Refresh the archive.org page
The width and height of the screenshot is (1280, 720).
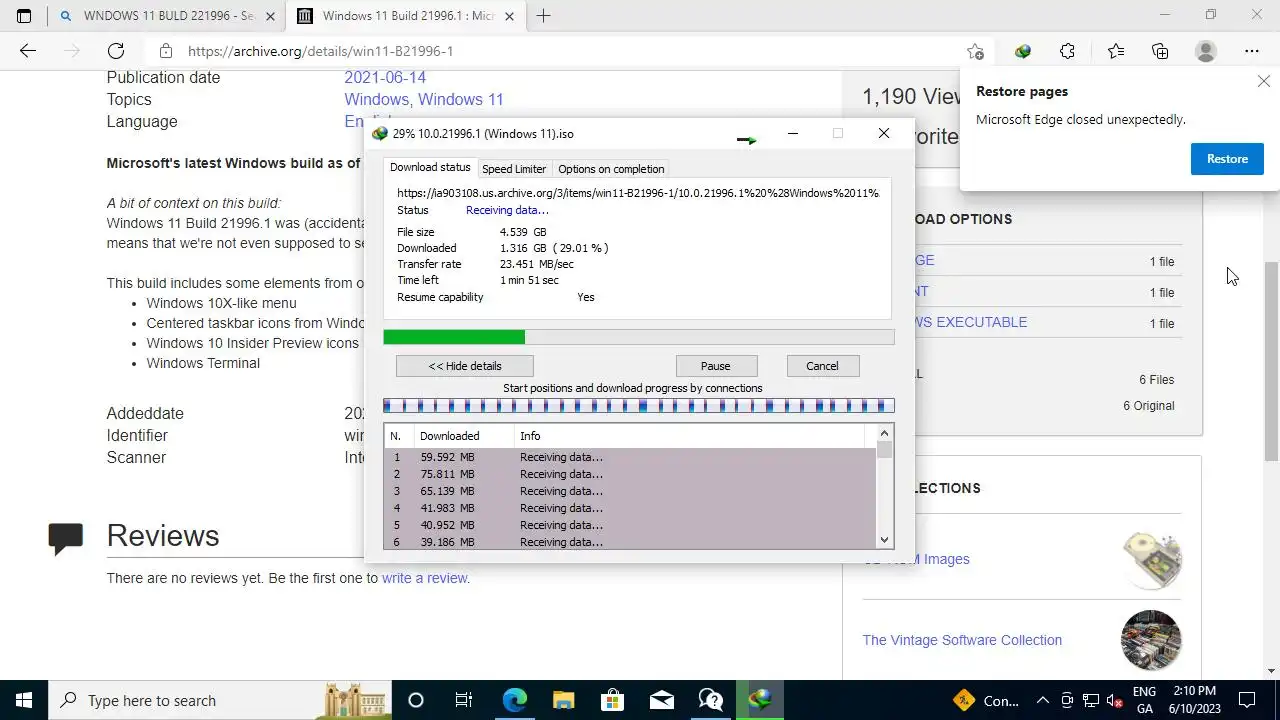click(116, 51)
